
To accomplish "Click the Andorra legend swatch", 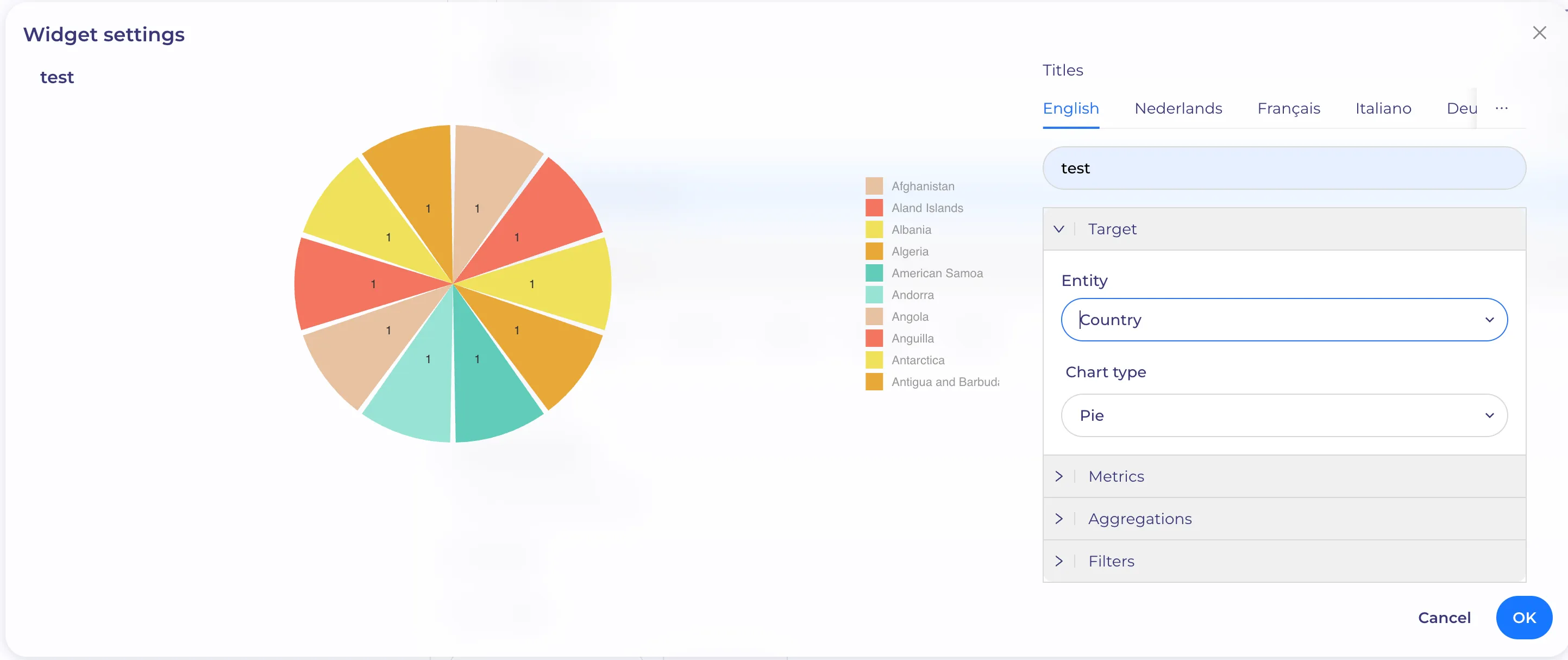I will (x=874, y=295).
